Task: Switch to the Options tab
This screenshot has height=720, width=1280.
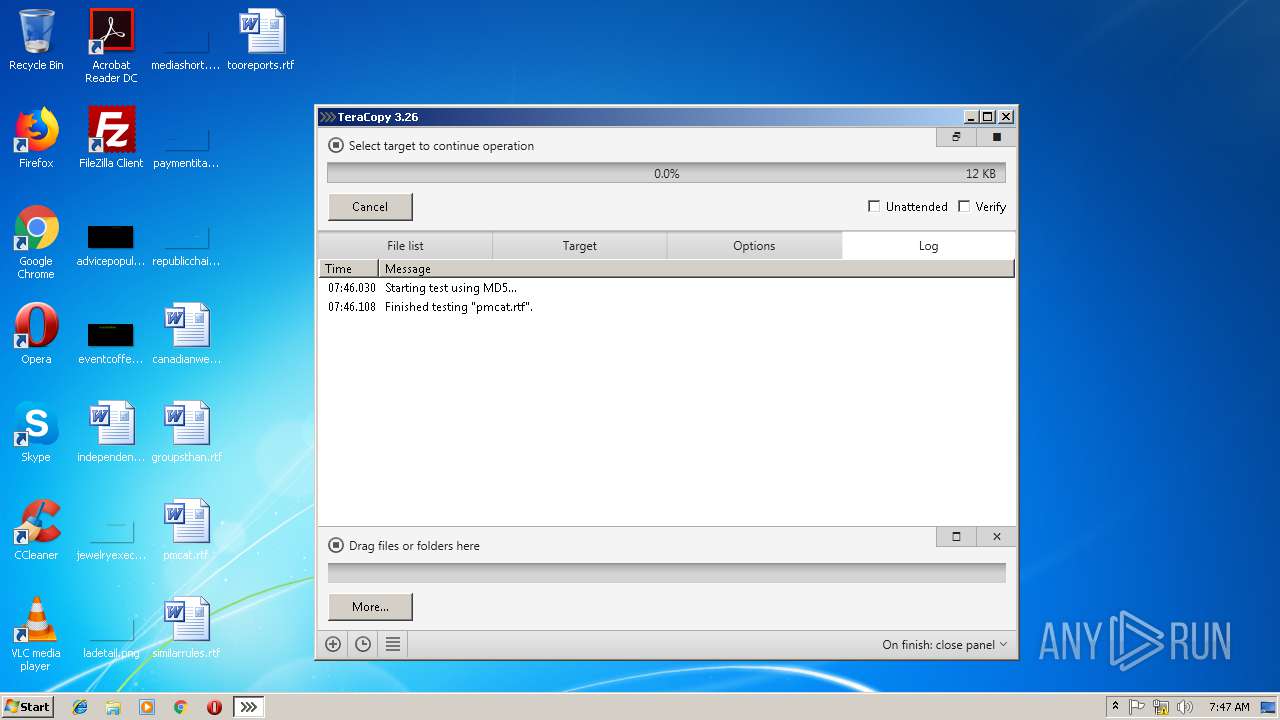Action: point(754,245)
